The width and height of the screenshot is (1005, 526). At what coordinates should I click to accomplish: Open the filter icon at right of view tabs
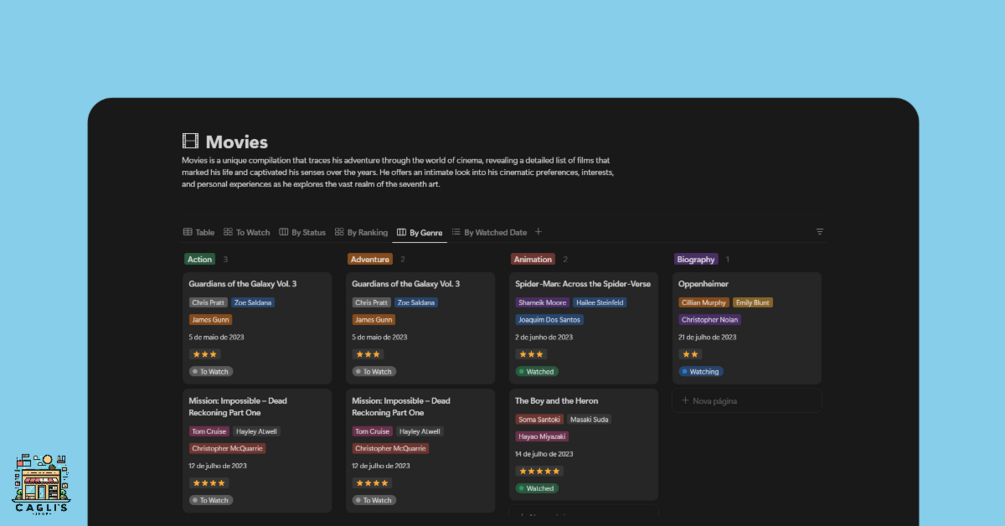click(819, 232)
